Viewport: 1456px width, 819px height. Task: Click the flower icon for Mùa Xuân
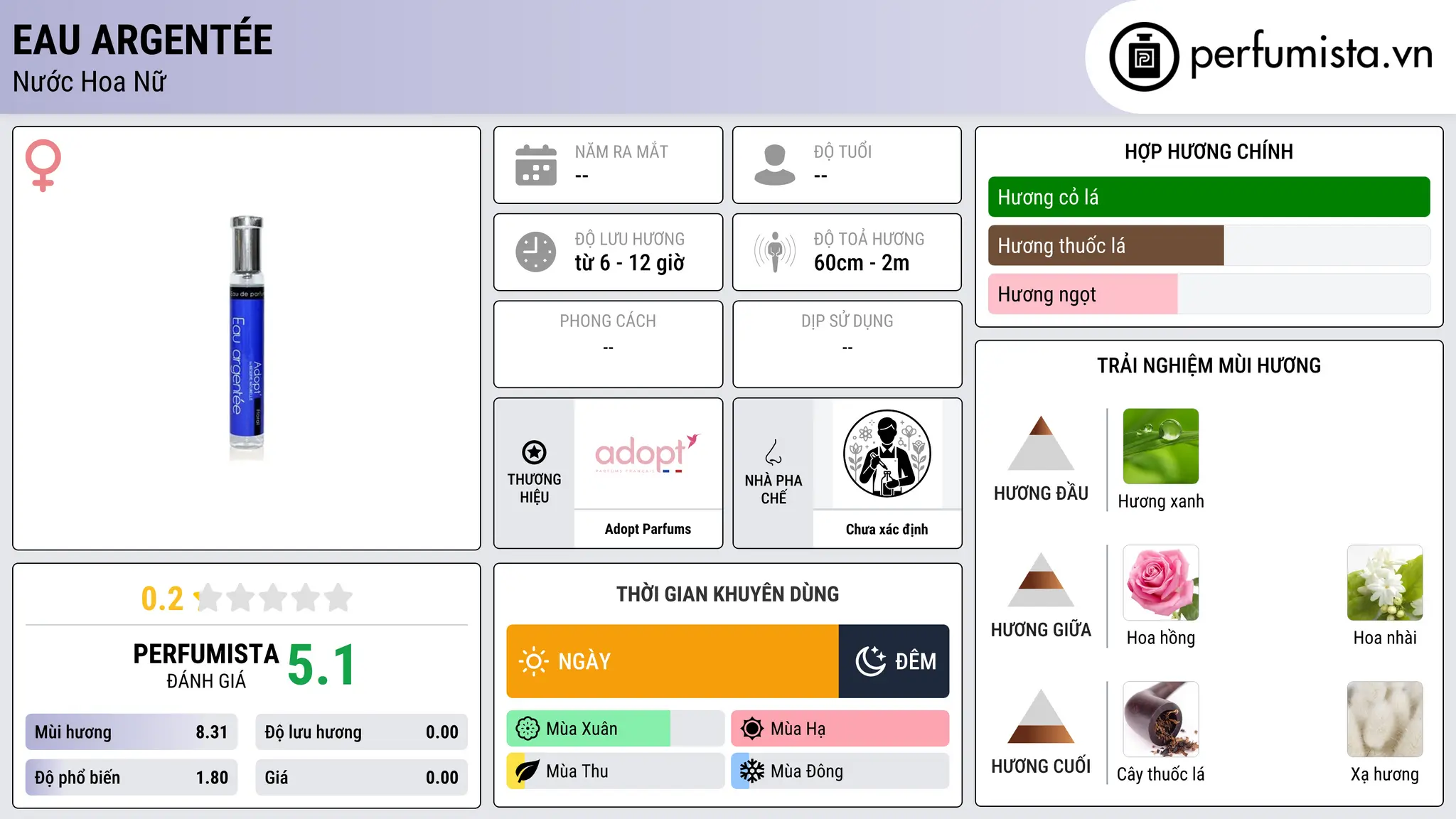528,729
